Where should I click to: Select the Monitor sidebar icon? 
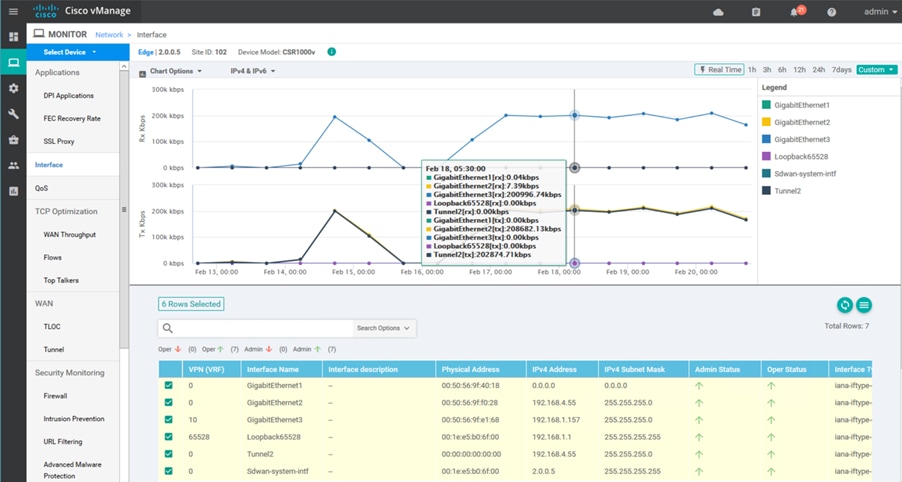tap(13, 62)
